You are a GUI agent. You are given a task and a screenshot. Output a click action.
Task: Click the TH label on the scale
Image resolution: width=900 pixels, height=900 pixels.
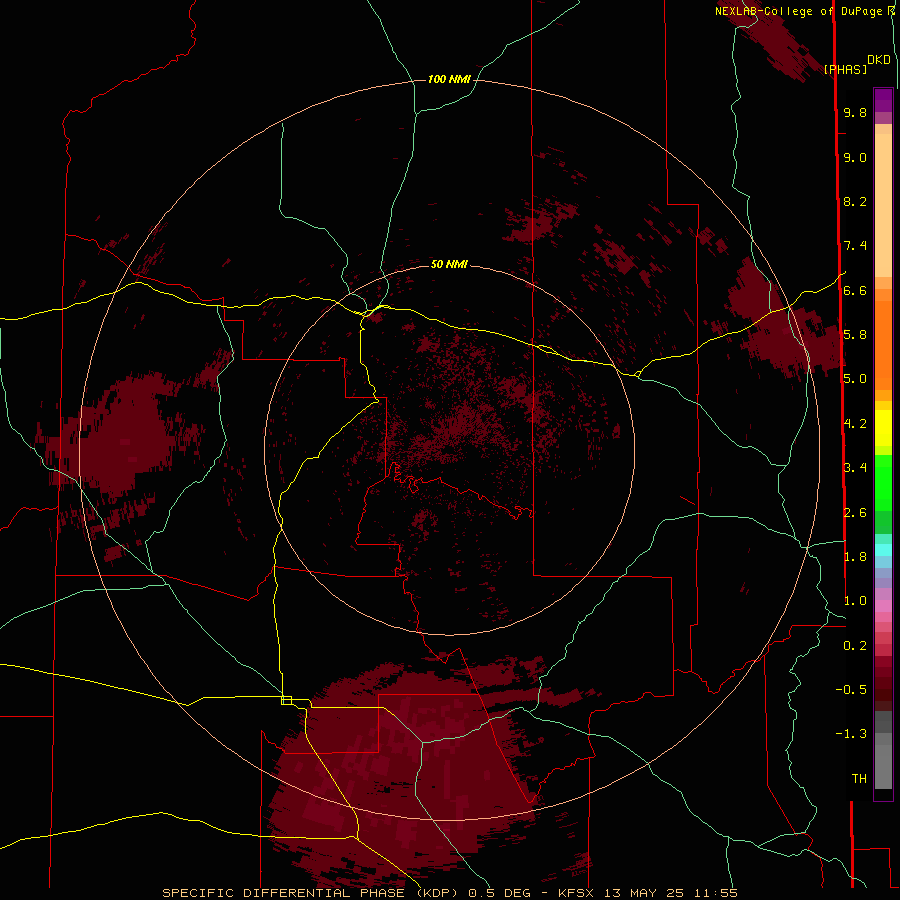click(859, 778)
